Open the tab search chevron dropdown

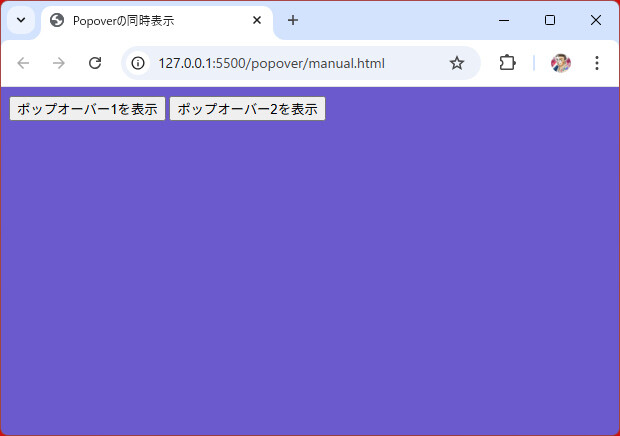tap(20, 20)
